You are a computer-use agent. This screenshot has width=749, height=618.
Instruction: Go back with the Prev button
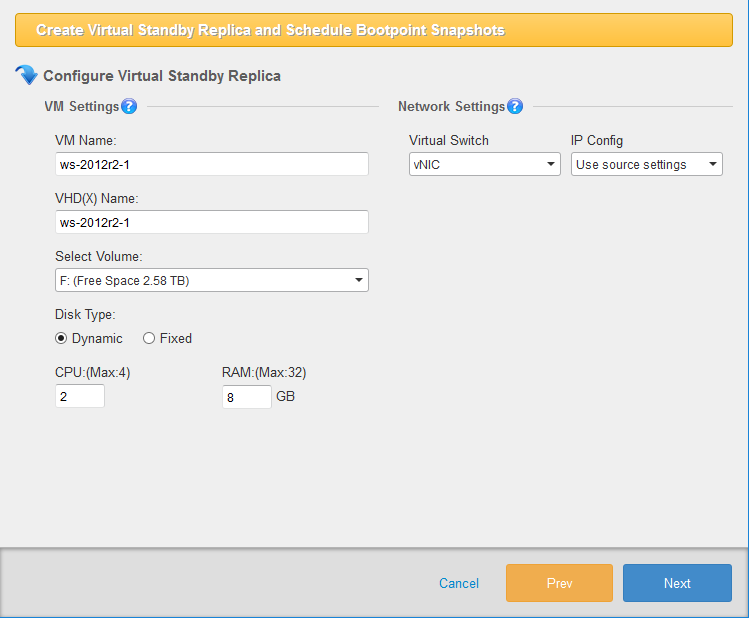(559, 583)
